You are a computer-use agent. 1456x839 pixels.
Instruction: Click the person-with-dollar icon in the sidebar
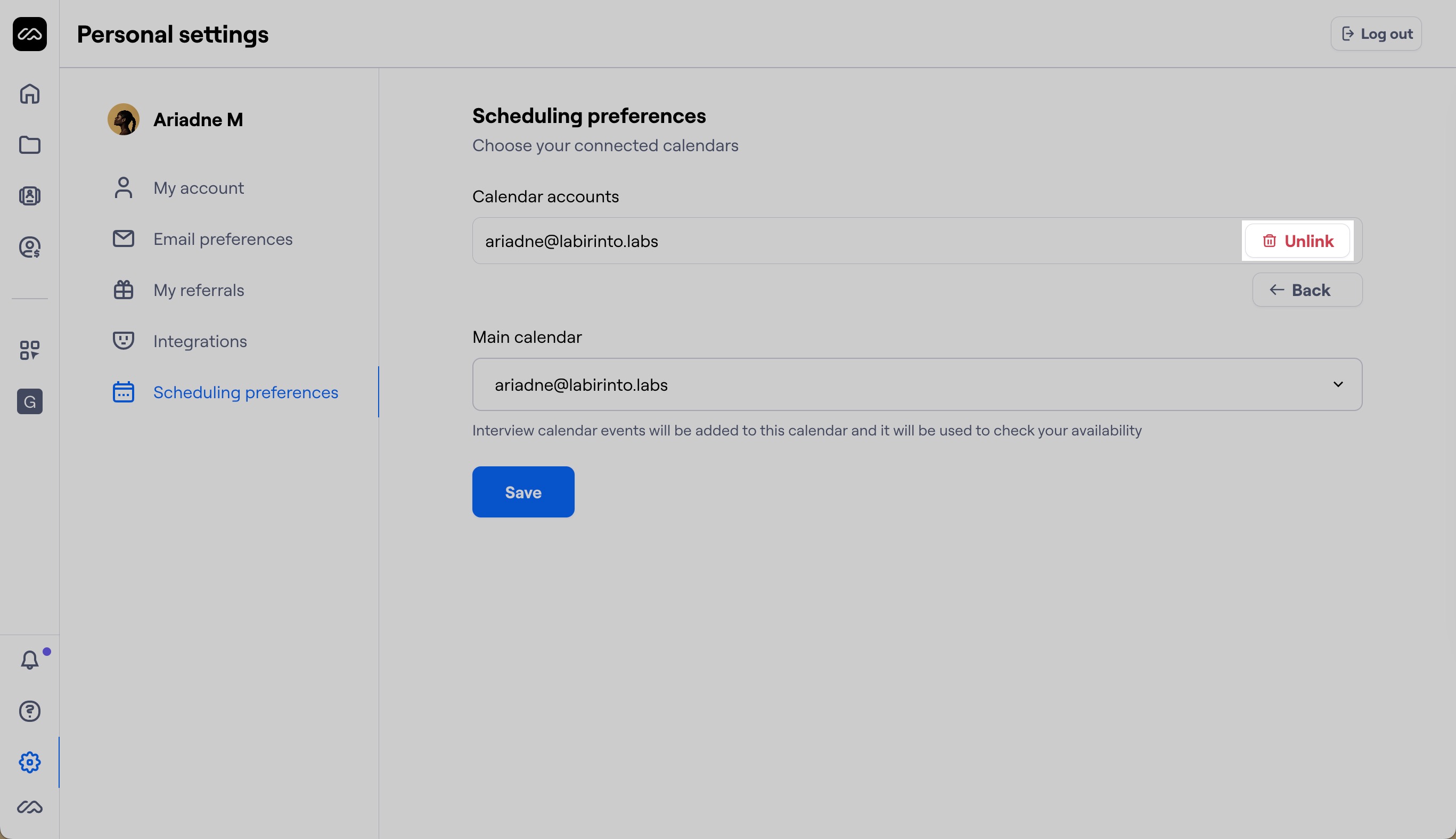29,247
